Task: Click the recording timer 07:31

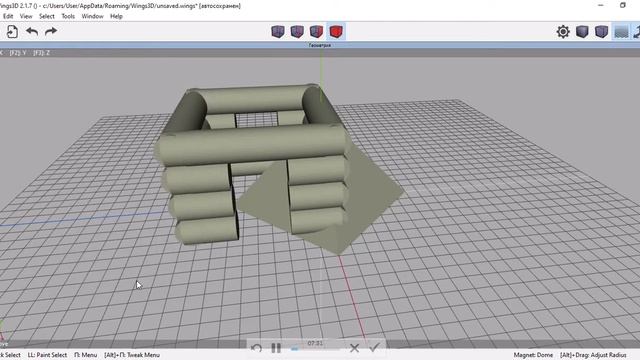Action: point(315,343)
